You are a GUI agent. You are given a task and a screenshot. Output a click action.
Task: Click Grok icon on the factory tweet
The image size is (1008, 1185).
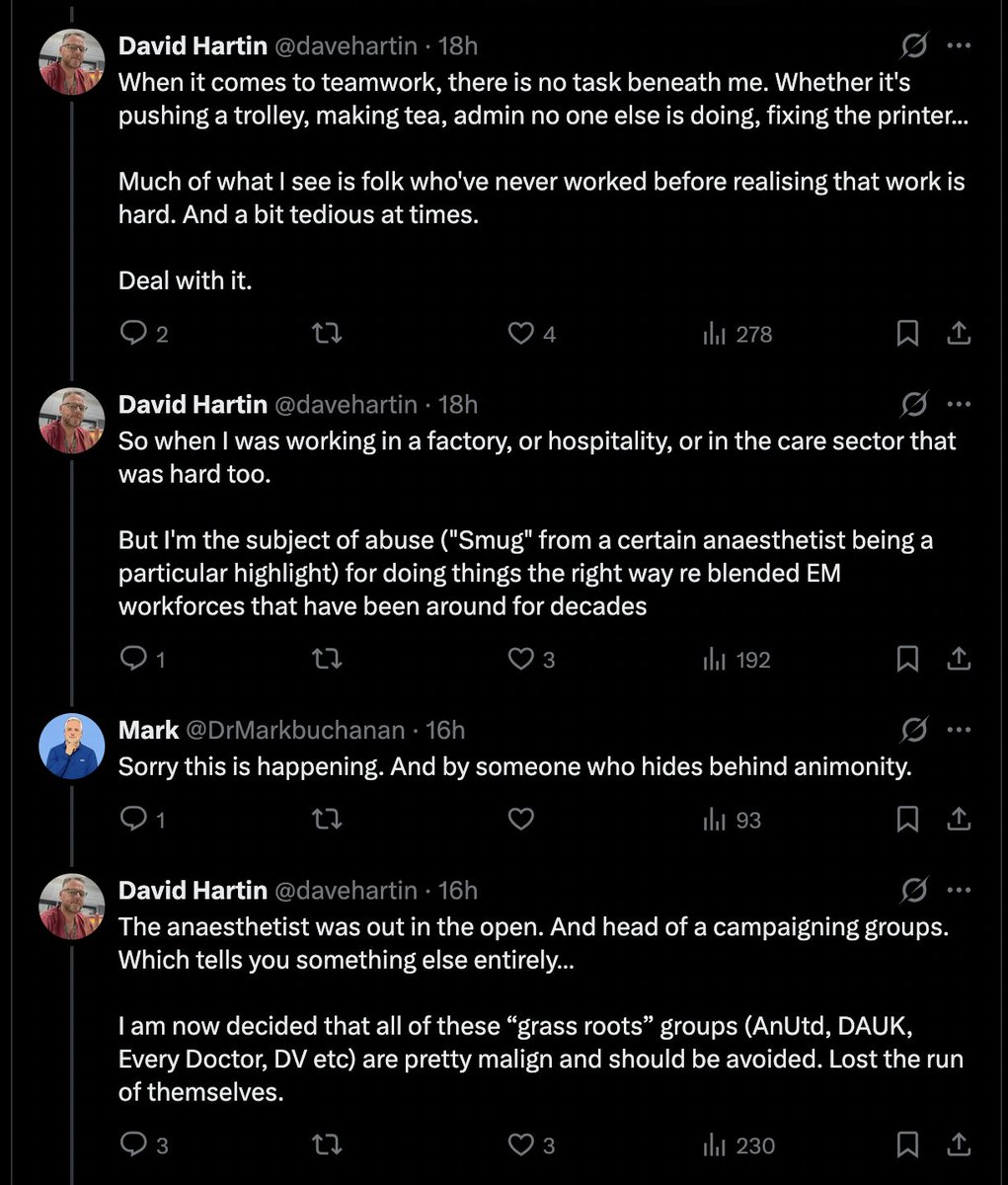pos(914,404)
